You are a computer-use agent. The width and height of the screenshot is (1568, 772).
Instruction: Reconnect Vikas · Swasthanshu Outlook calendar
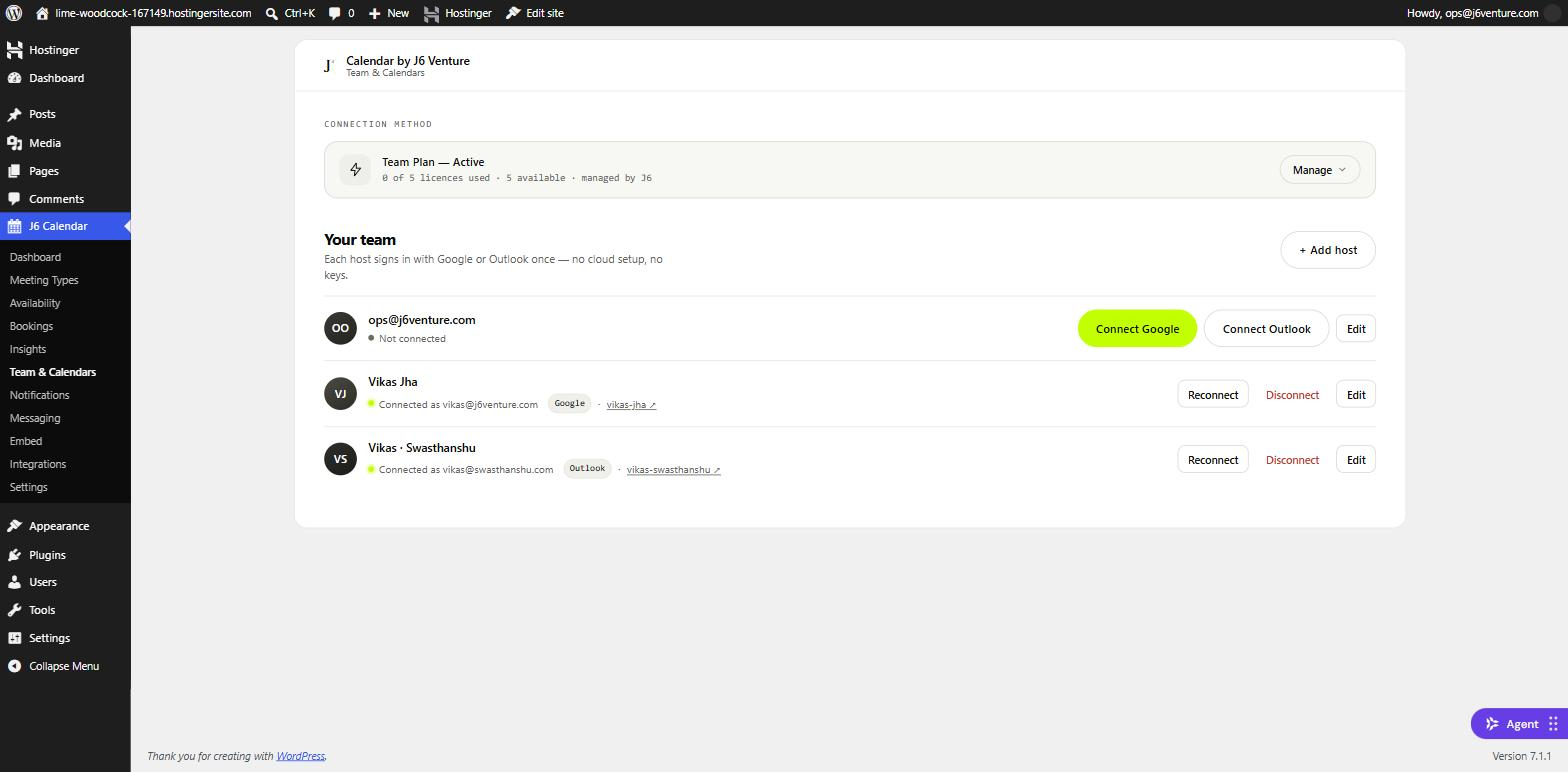1213,460
